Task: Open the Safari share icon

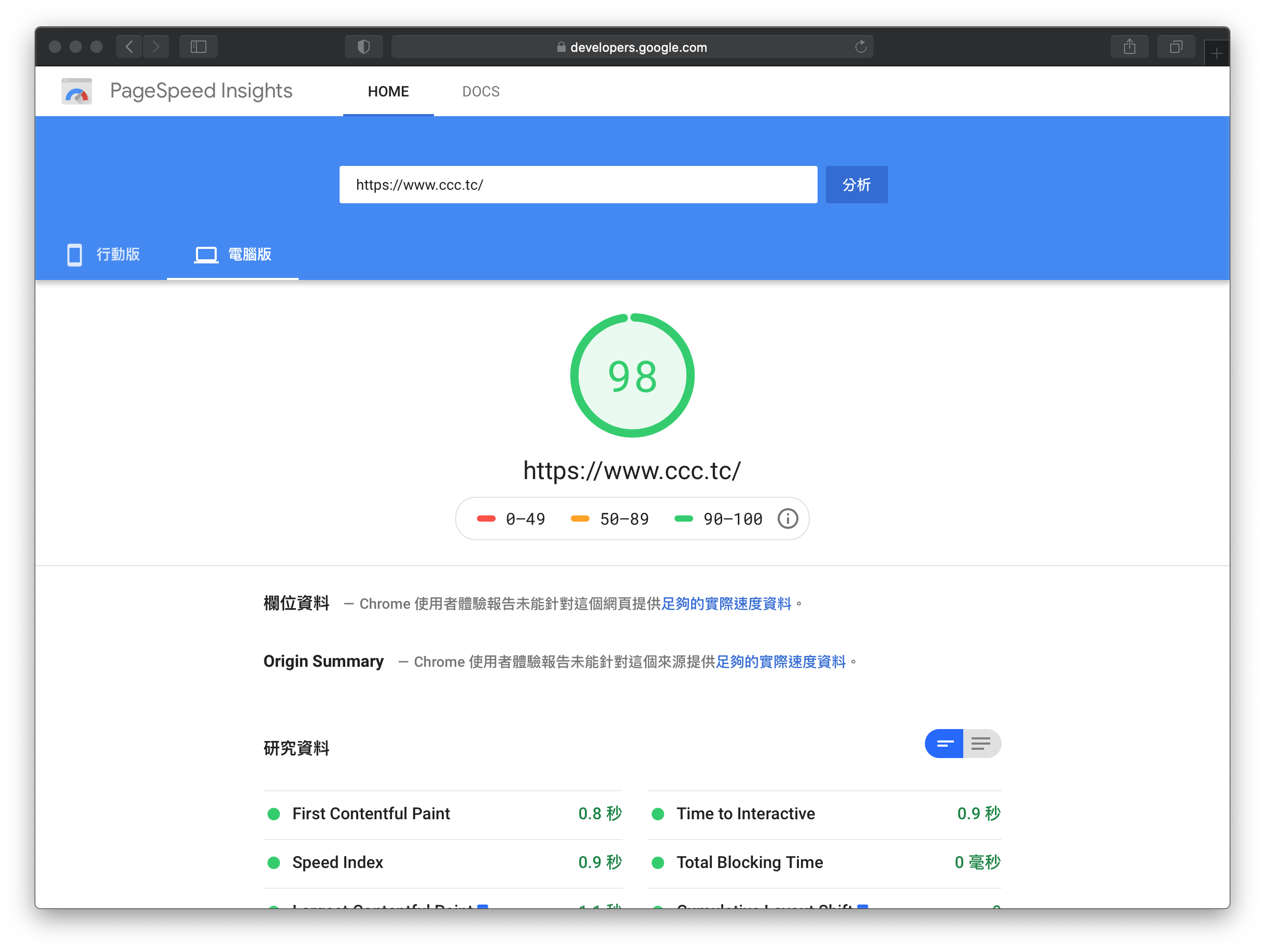Action: pos(1130,47)
